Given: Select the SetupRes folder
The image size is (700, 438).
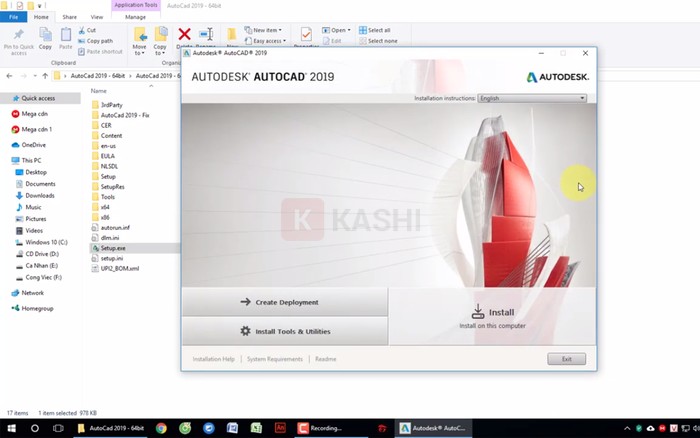Looking at the screenshot, I should tap(112, 187).
